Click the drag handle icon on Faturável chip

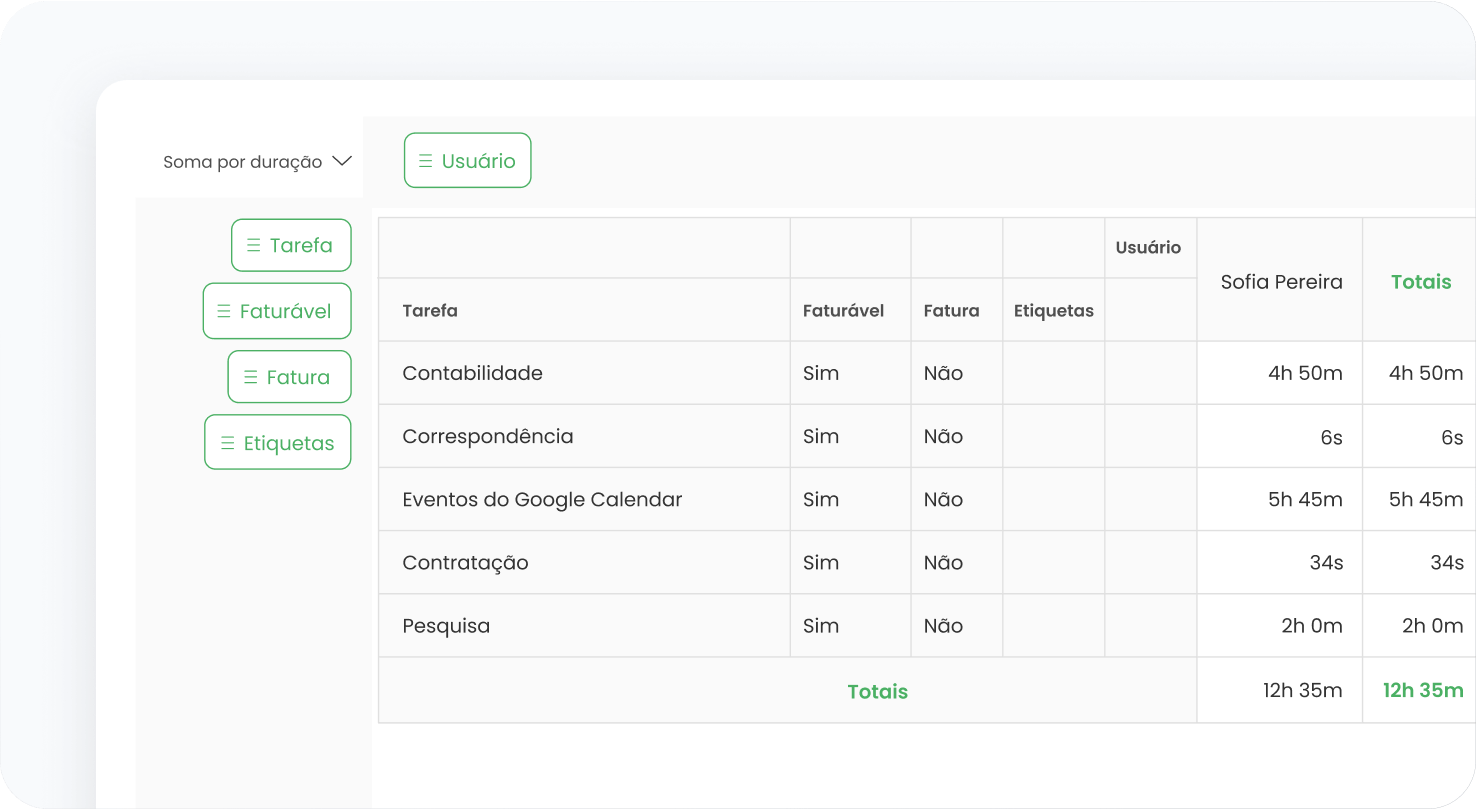click(x=224, y=311)
